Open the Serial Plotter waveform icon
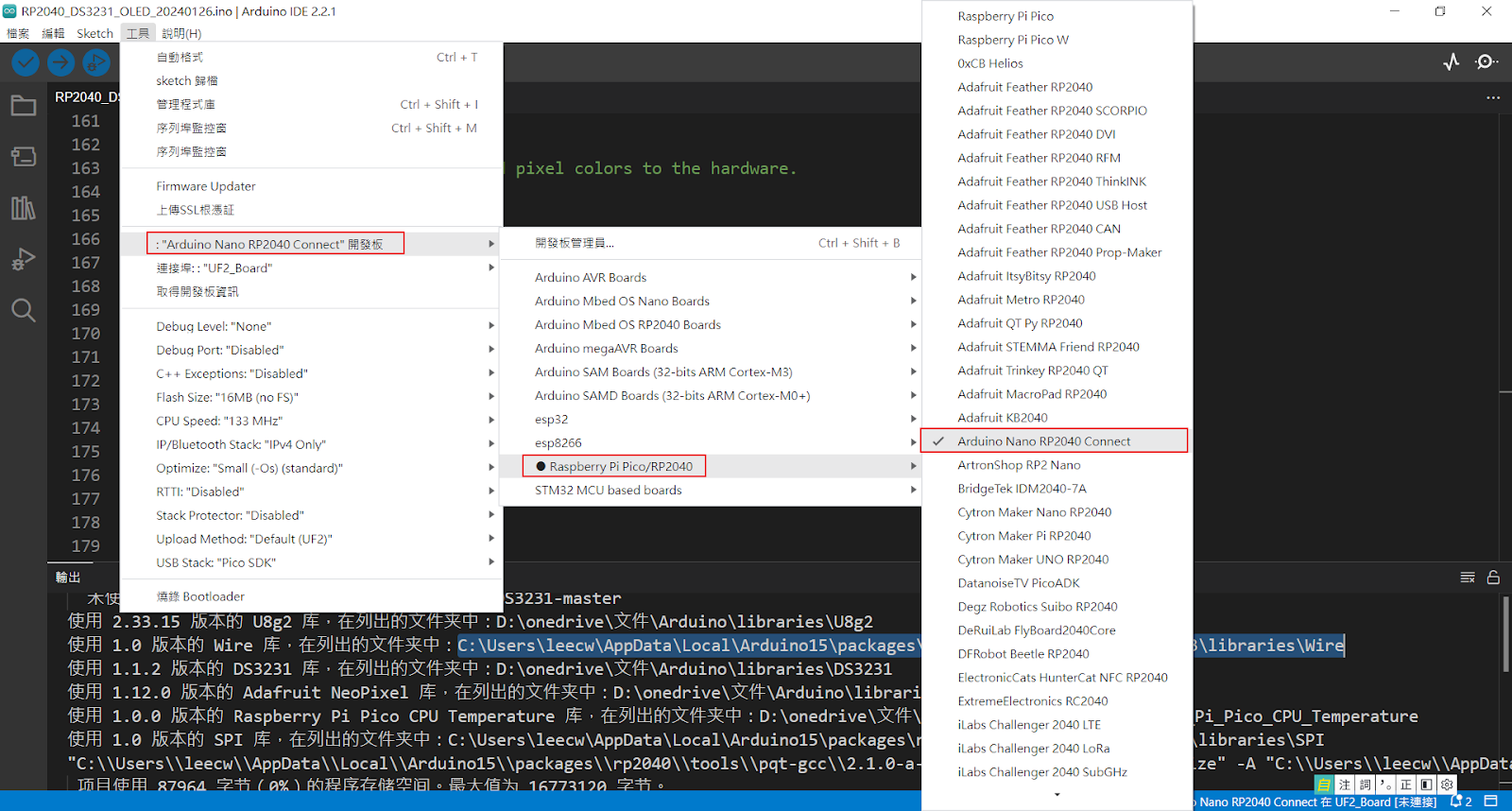Image resolution: width=1512 pixels, height=811 pixels. point(1452,62)
